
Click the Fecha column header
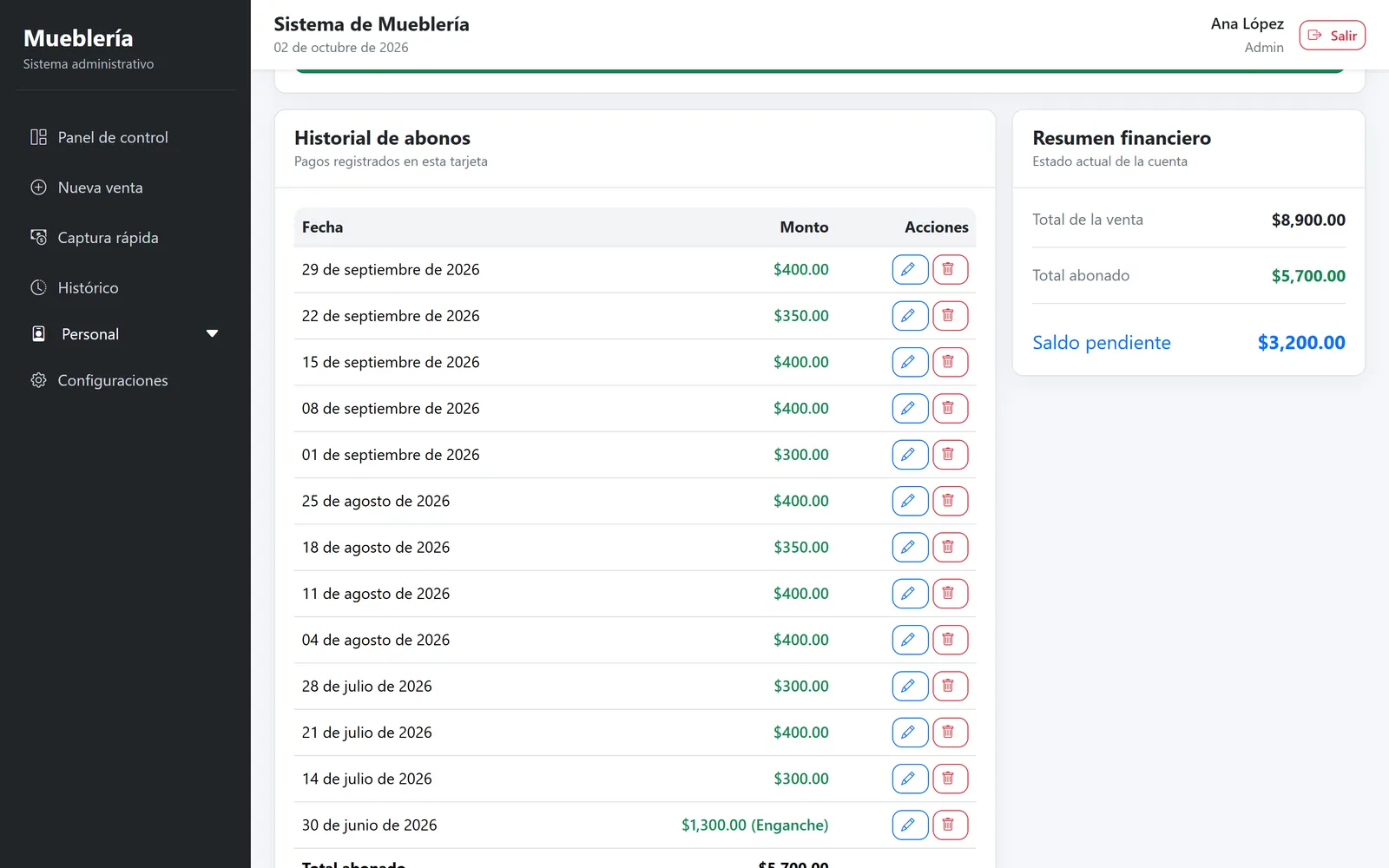[322, 227]
